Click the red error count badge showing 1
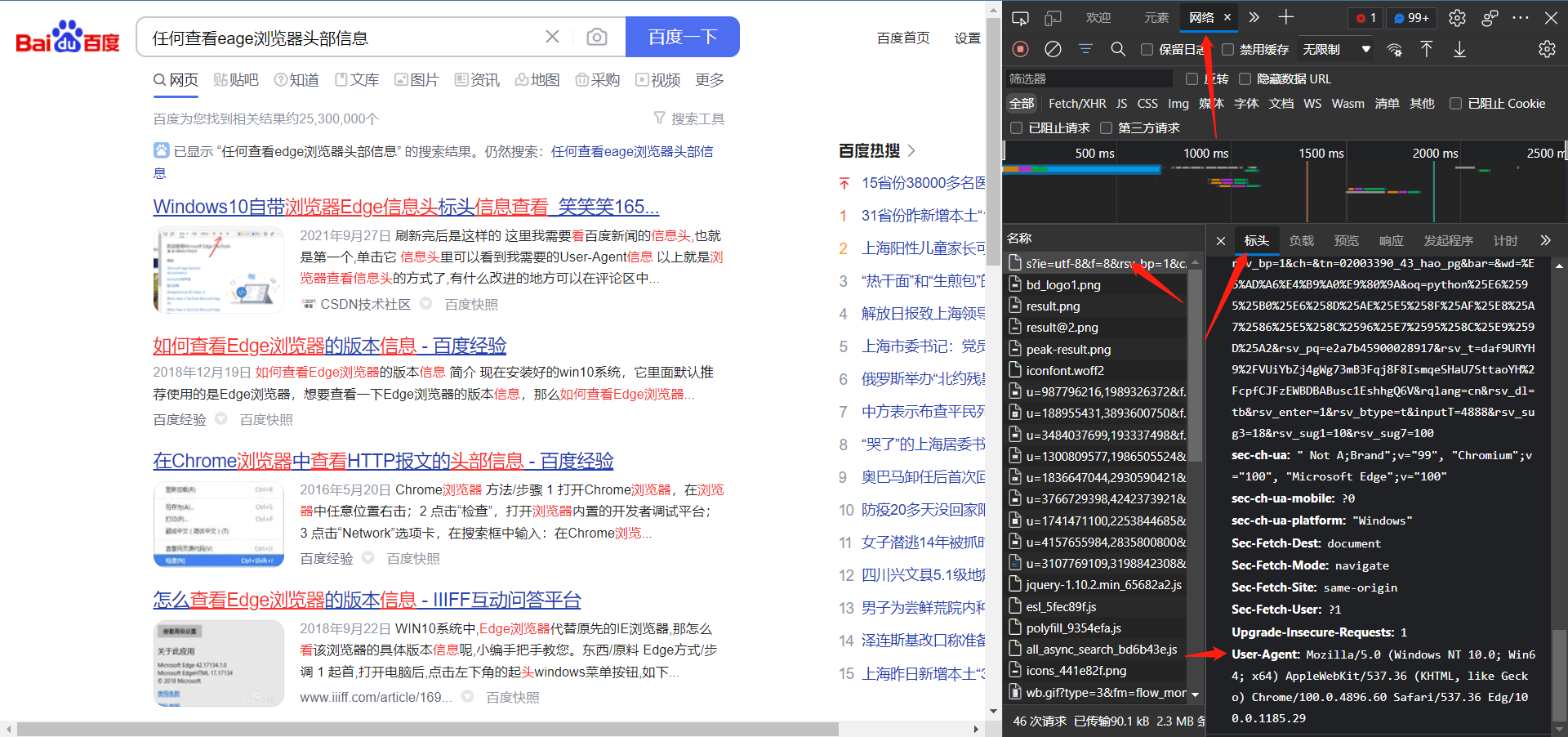The image size is (1568, 737). pyautogui.click(x=1366, y=18)
